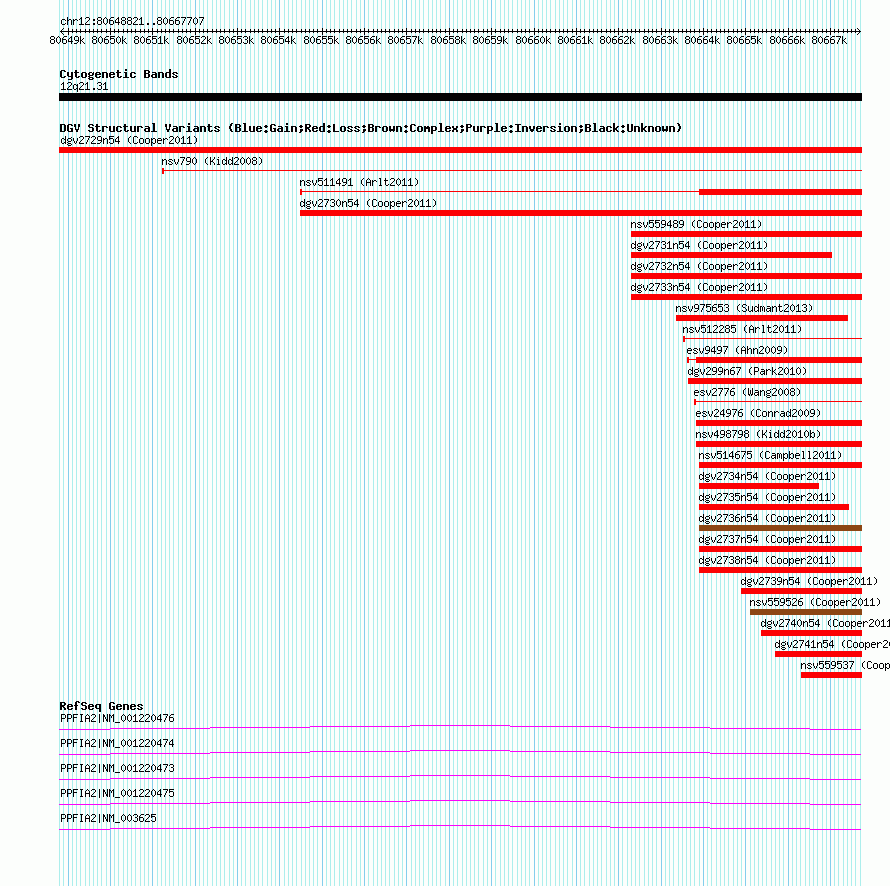Open the nsv511491 (Arlt2011) variant
Viewport: 890px width, 886px height.
[x=359, y=182]
